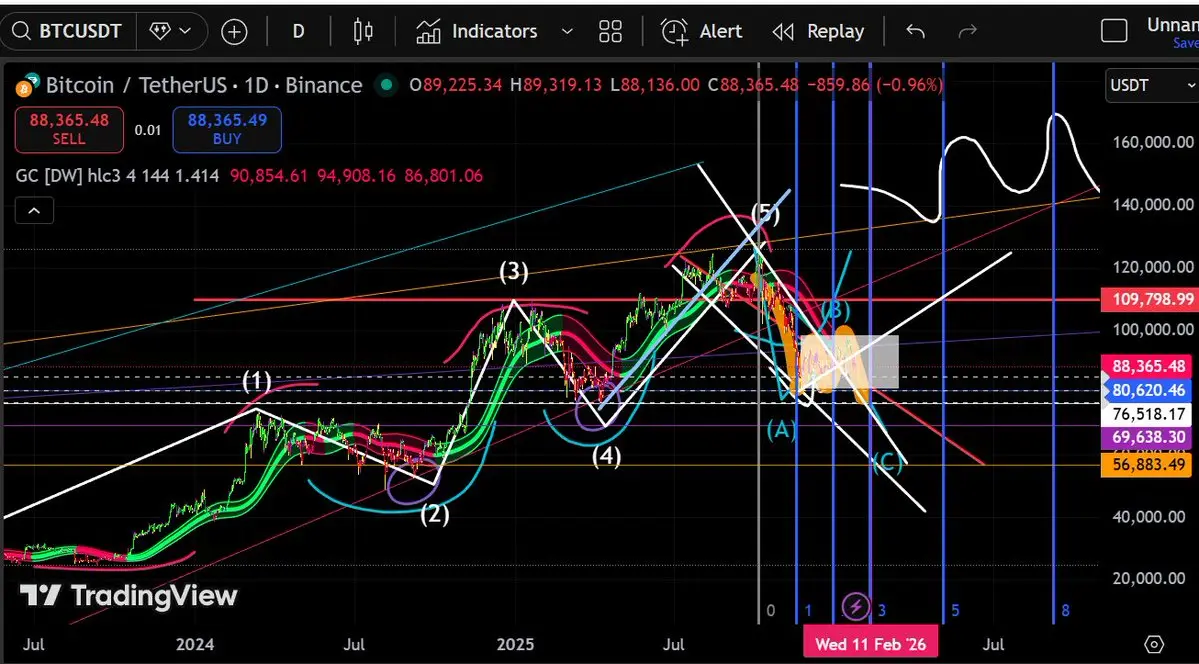1199x664 pixels.
Task: Select the (1) wave label
Action: tap(257, 381)
